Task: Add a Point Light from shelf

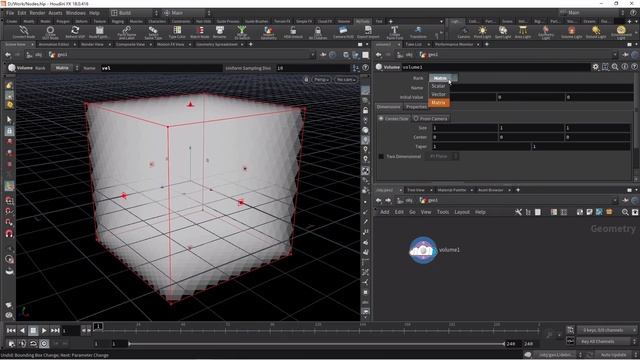Action: pos(482,32)
